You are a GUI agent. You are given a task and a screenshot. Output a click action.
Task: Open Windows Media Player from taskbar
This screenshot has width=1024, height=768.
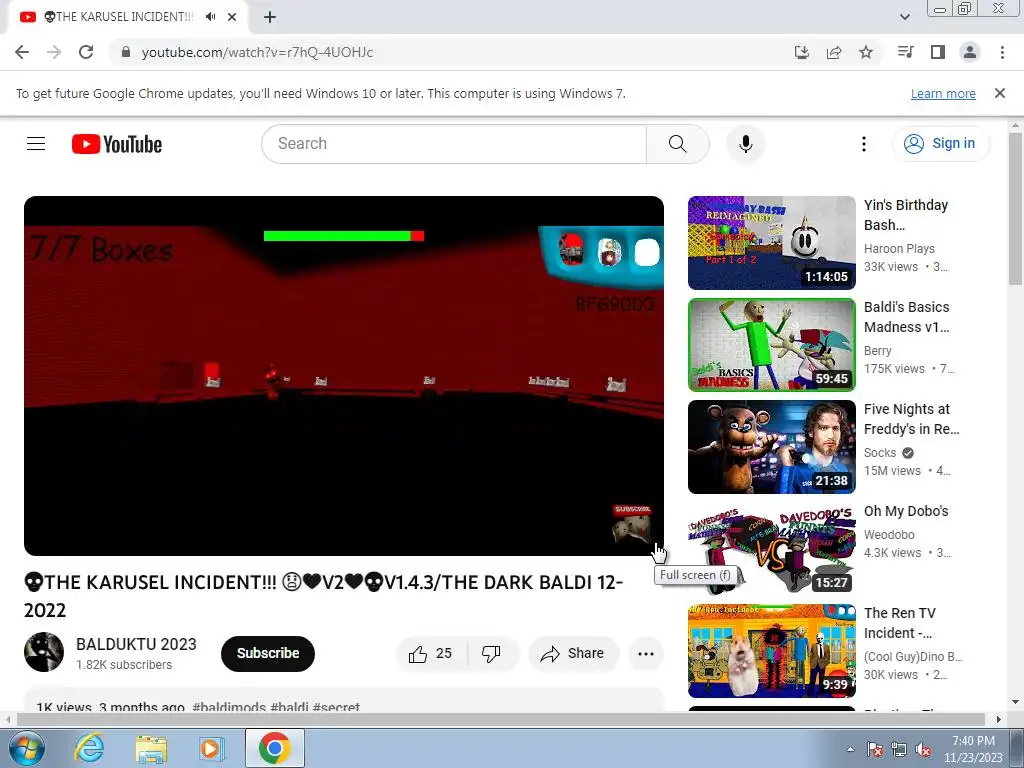[x=211, y=748]
